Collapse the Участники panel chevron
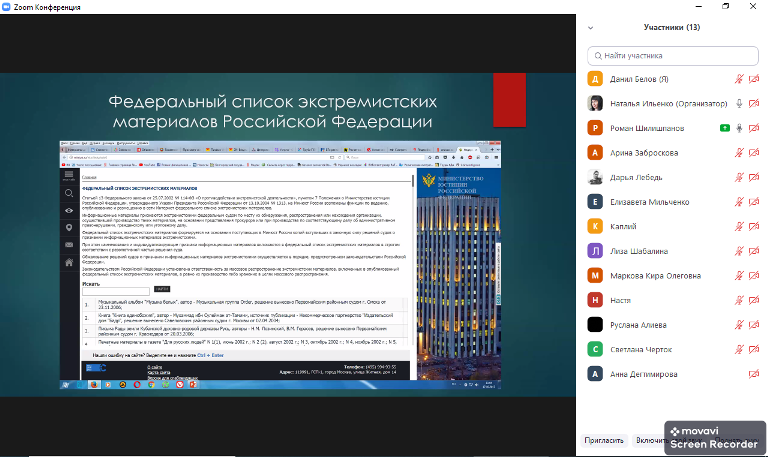The height and width of the screenshot is (457, 768). pos(592,28)
